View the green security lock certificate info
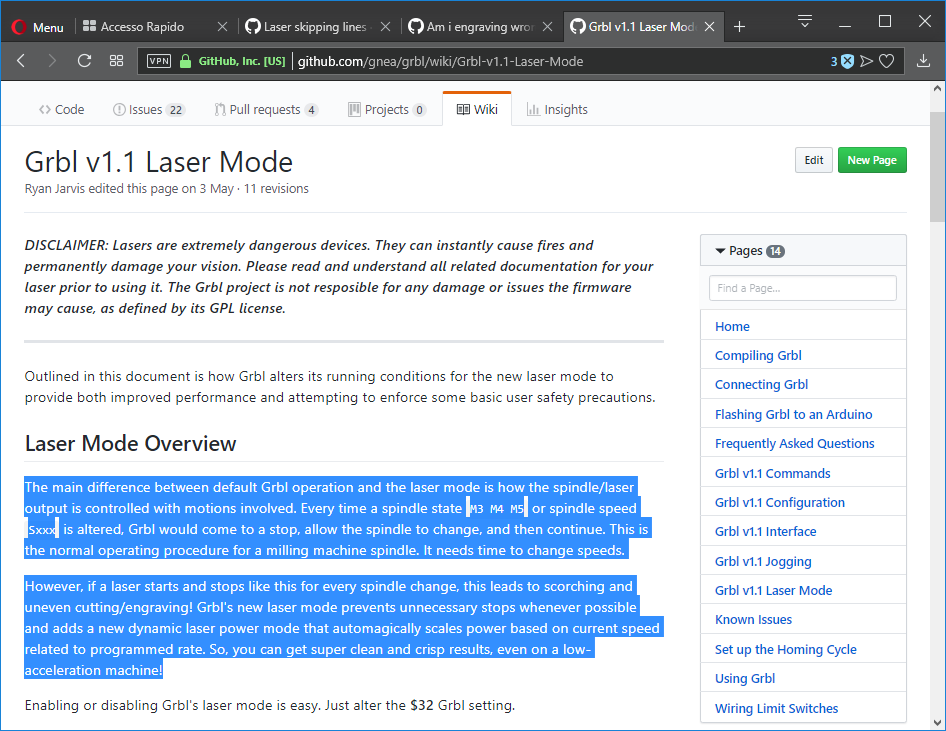This screenshot has height=731, width=946. [186, 61]
